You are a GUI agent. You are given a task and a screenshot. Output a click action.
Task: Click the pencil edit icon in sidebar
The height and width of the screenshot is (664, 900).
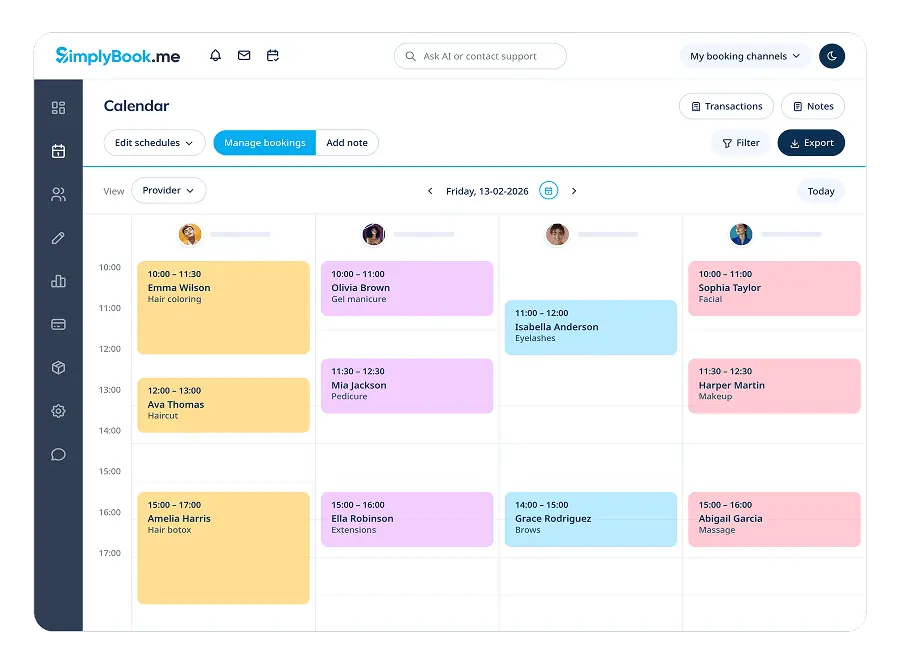coord(58,238)
